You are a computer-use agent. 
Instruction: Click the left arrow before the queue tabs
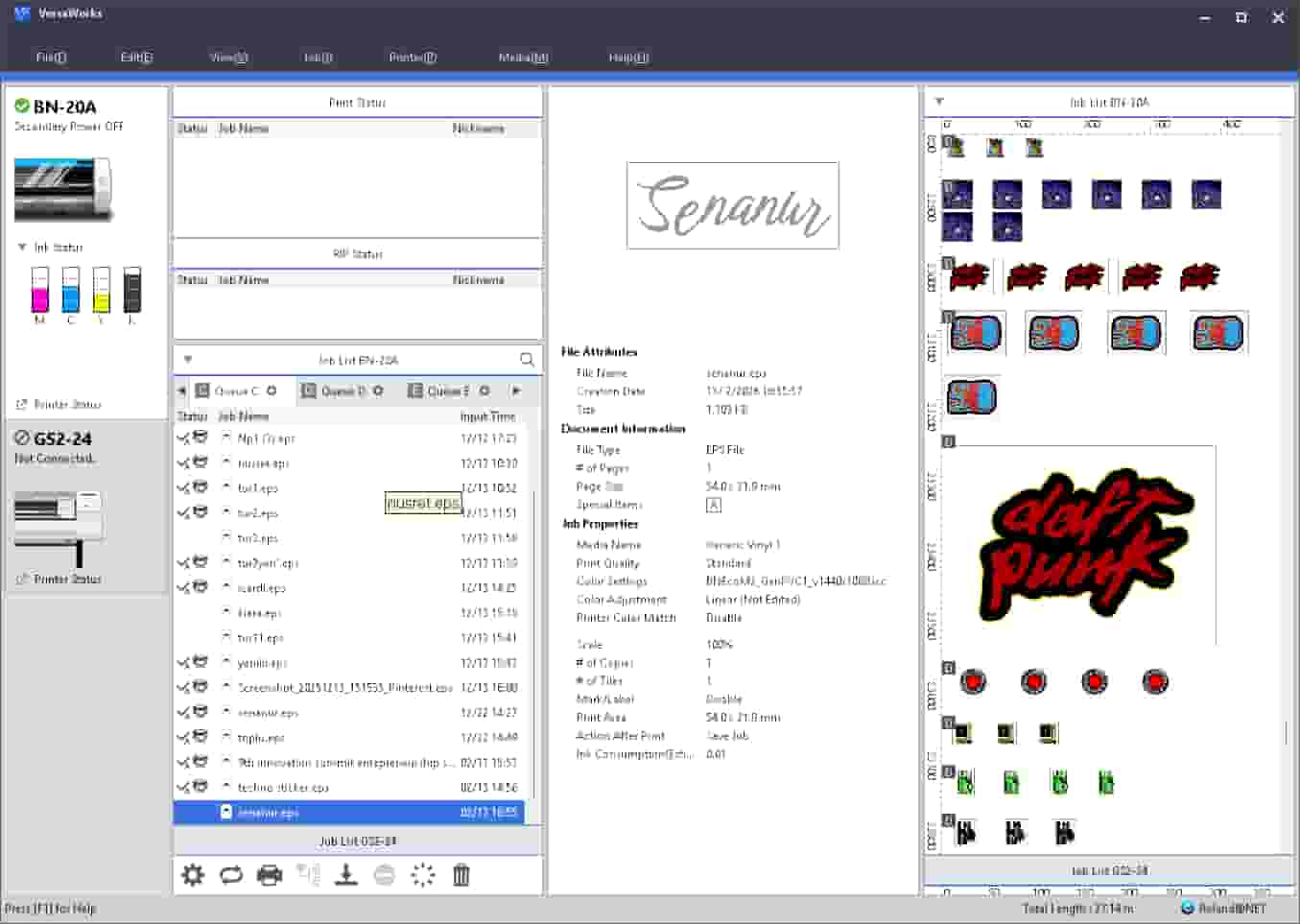[181, 391]
